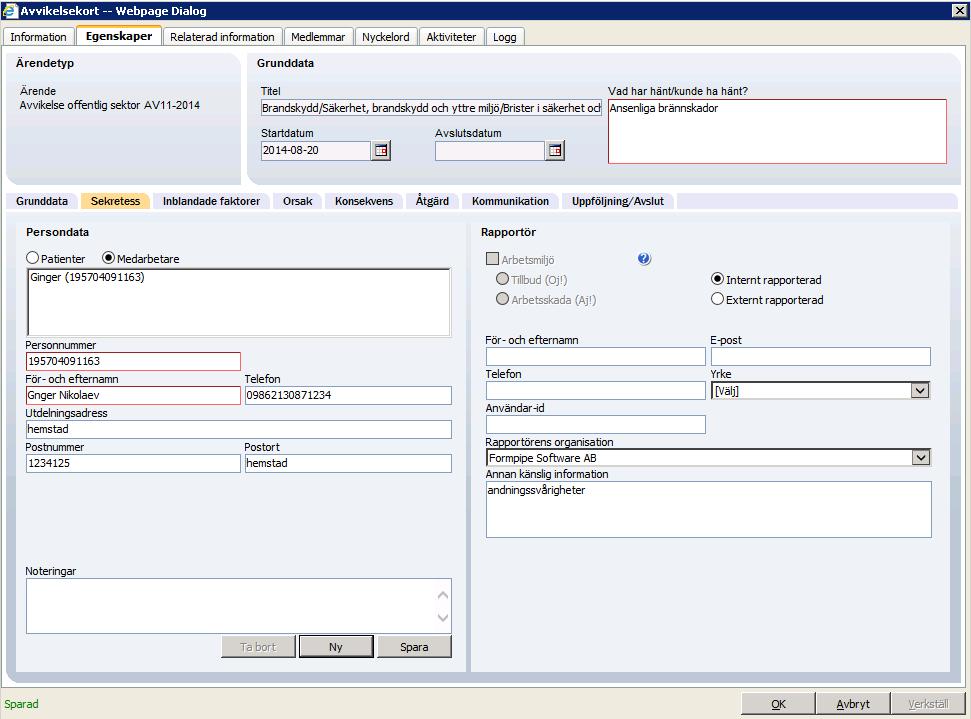This screenshot has width=971, height=719.
Task: Open the Uppföljning/Avslut sub-tab
Action: coord(618,201)
